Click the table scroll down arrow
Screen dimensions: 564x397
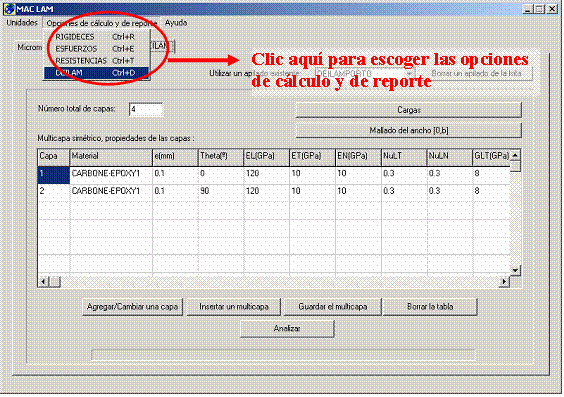tap(515, 270)
